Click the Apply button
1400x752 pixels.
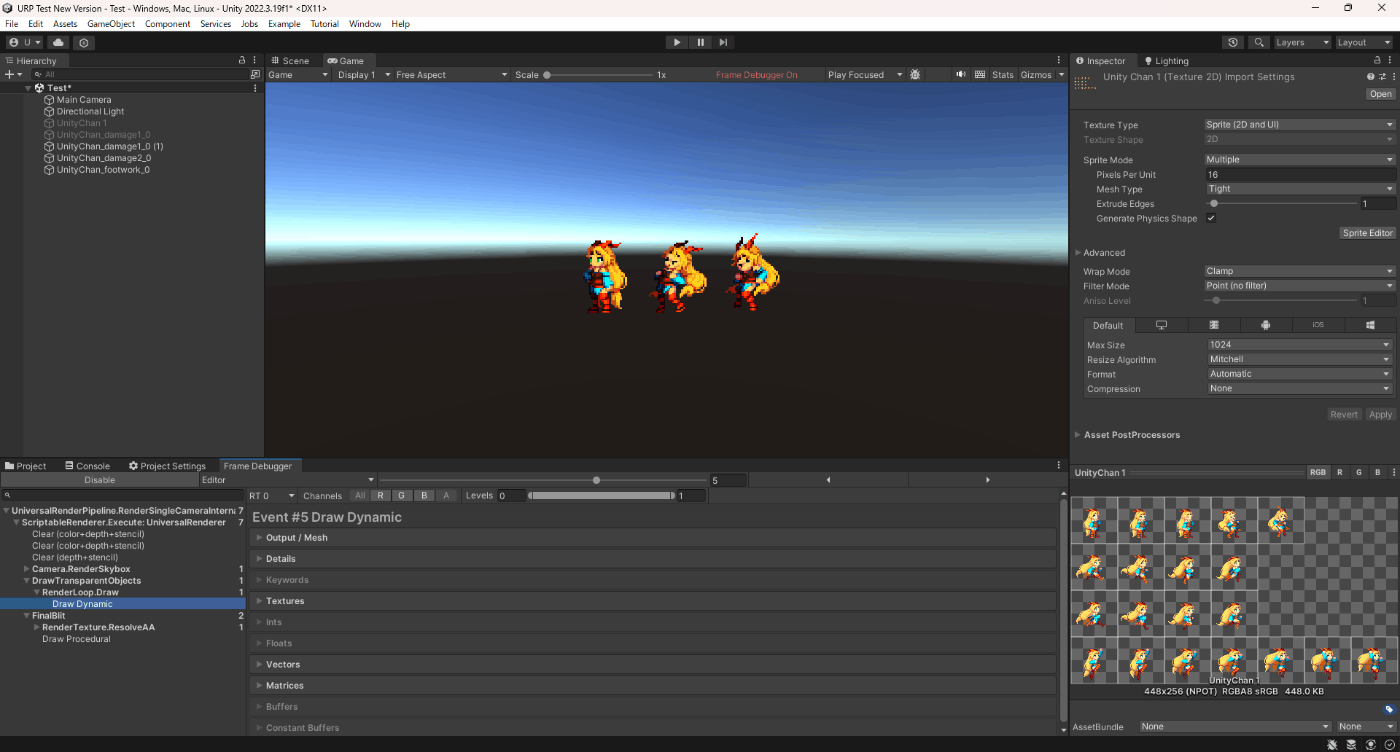point(1380,415)
